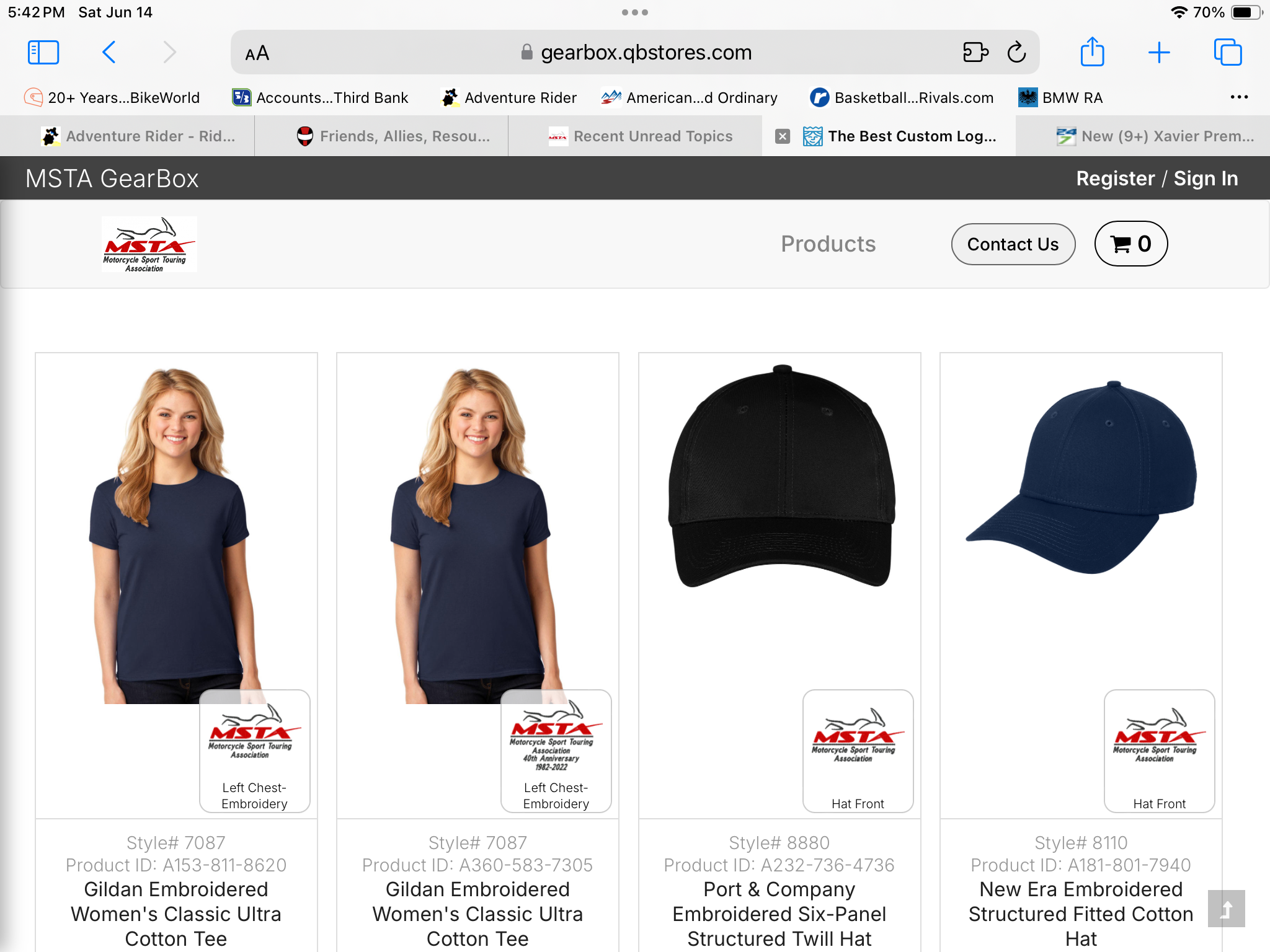Open the share sheet icon
Screen dimensions: 1270x952
(1092, 52)
